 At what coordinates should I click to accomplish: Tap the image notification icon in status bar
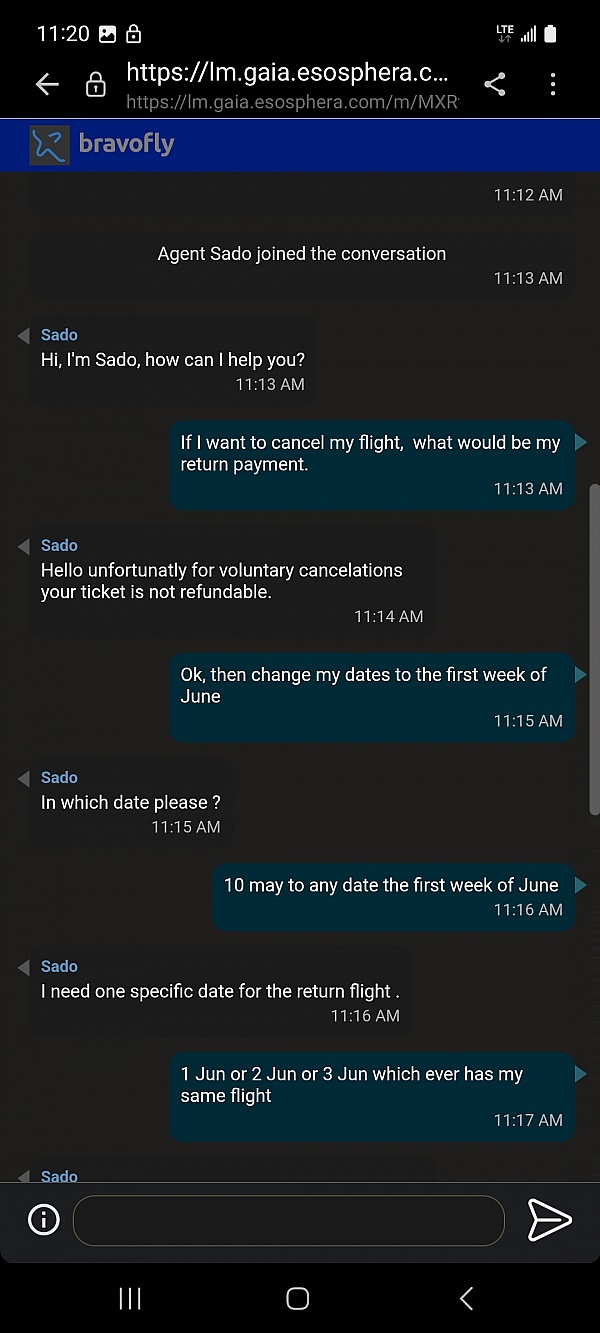click(107, 34)
